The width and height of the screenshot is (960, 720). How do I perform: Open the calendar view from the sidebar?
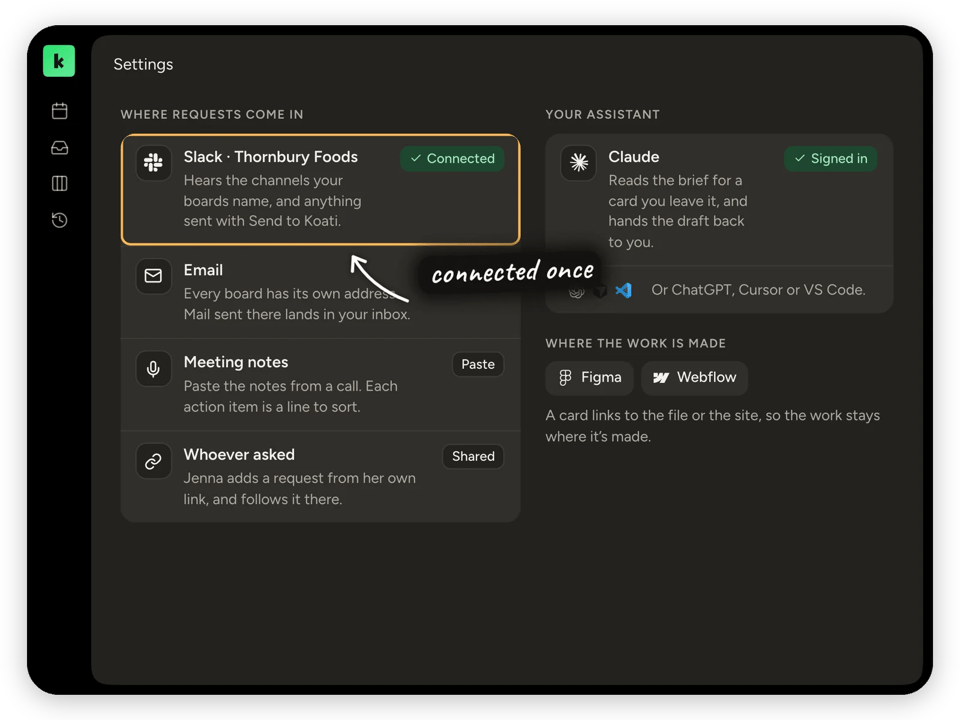point(59,111)
